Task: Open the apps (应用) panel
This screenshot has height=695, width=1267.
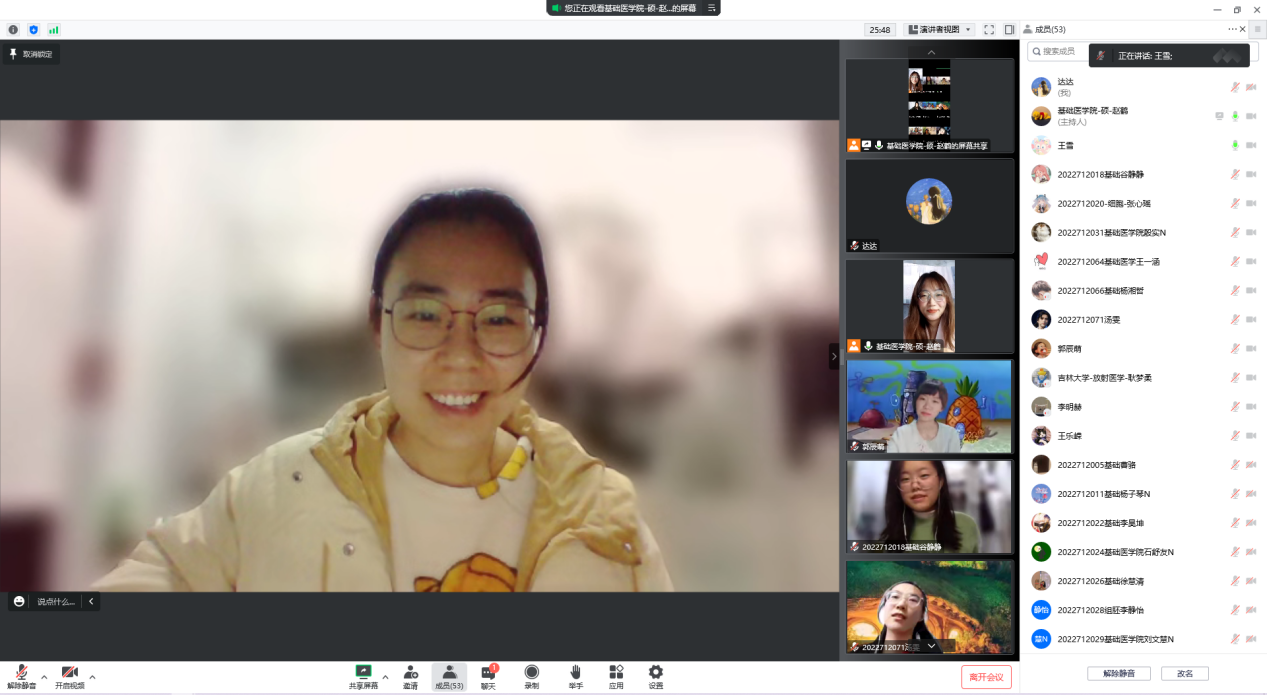Action: tap(616, 676)
